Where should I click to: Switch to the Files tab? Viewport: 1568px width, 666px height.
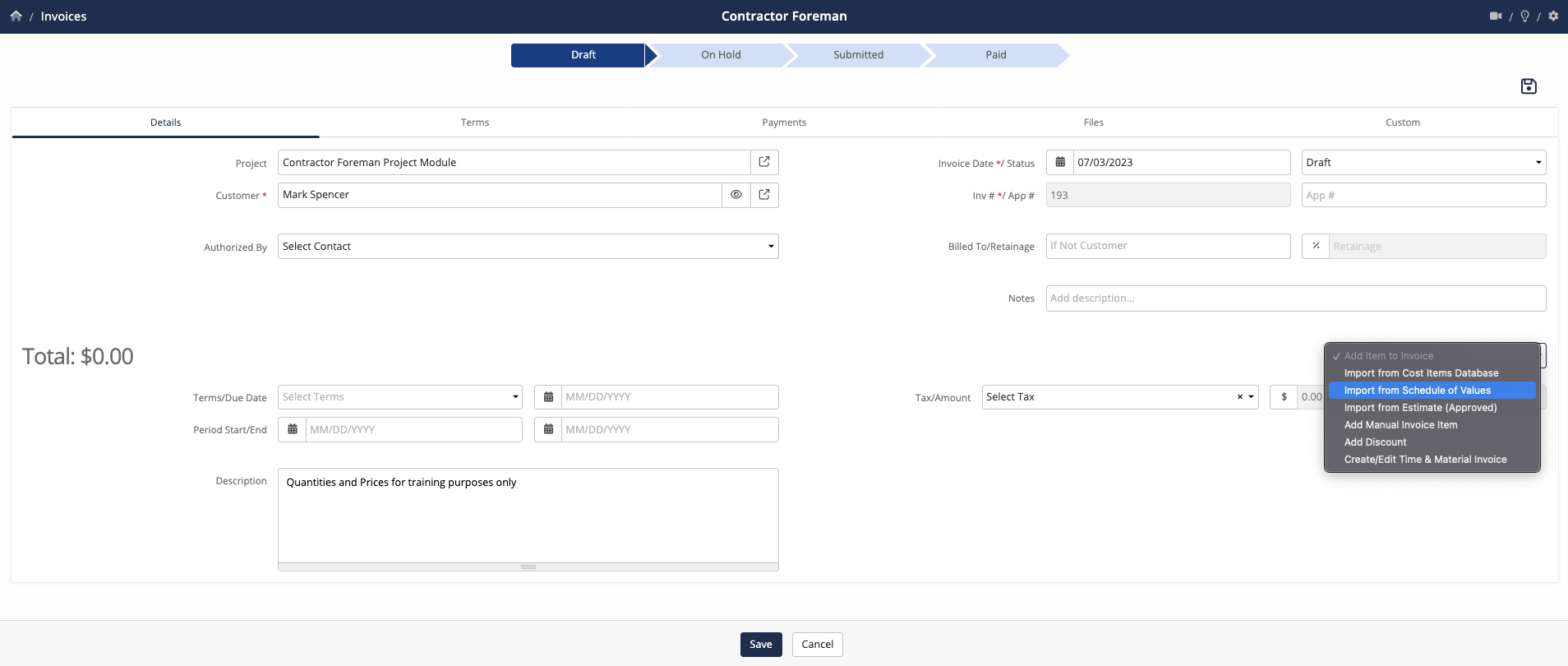pyautogui.click(x=1094, y=123)
